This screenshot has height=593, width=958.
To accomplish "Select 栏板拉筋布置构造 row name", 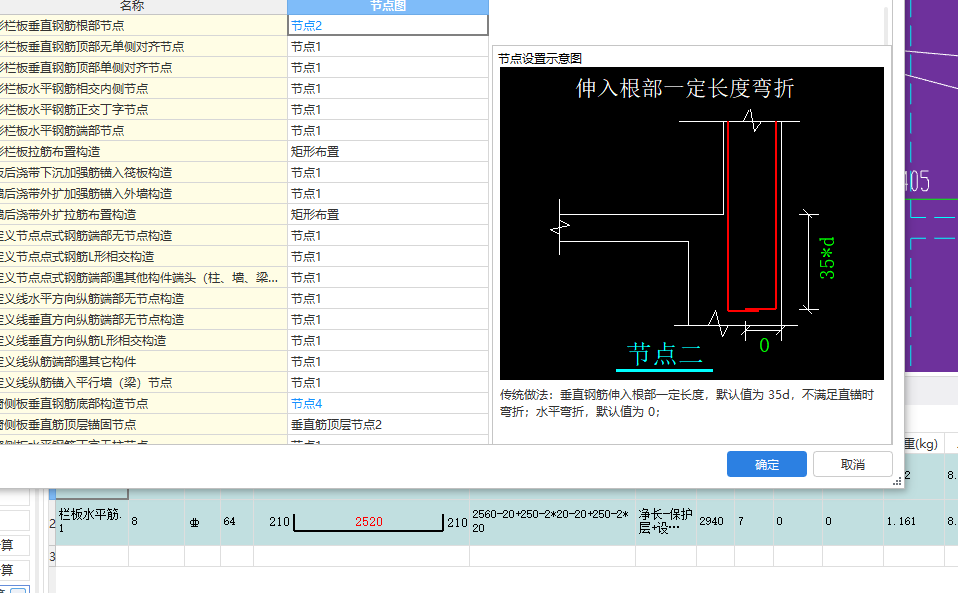I will point(143,151).
